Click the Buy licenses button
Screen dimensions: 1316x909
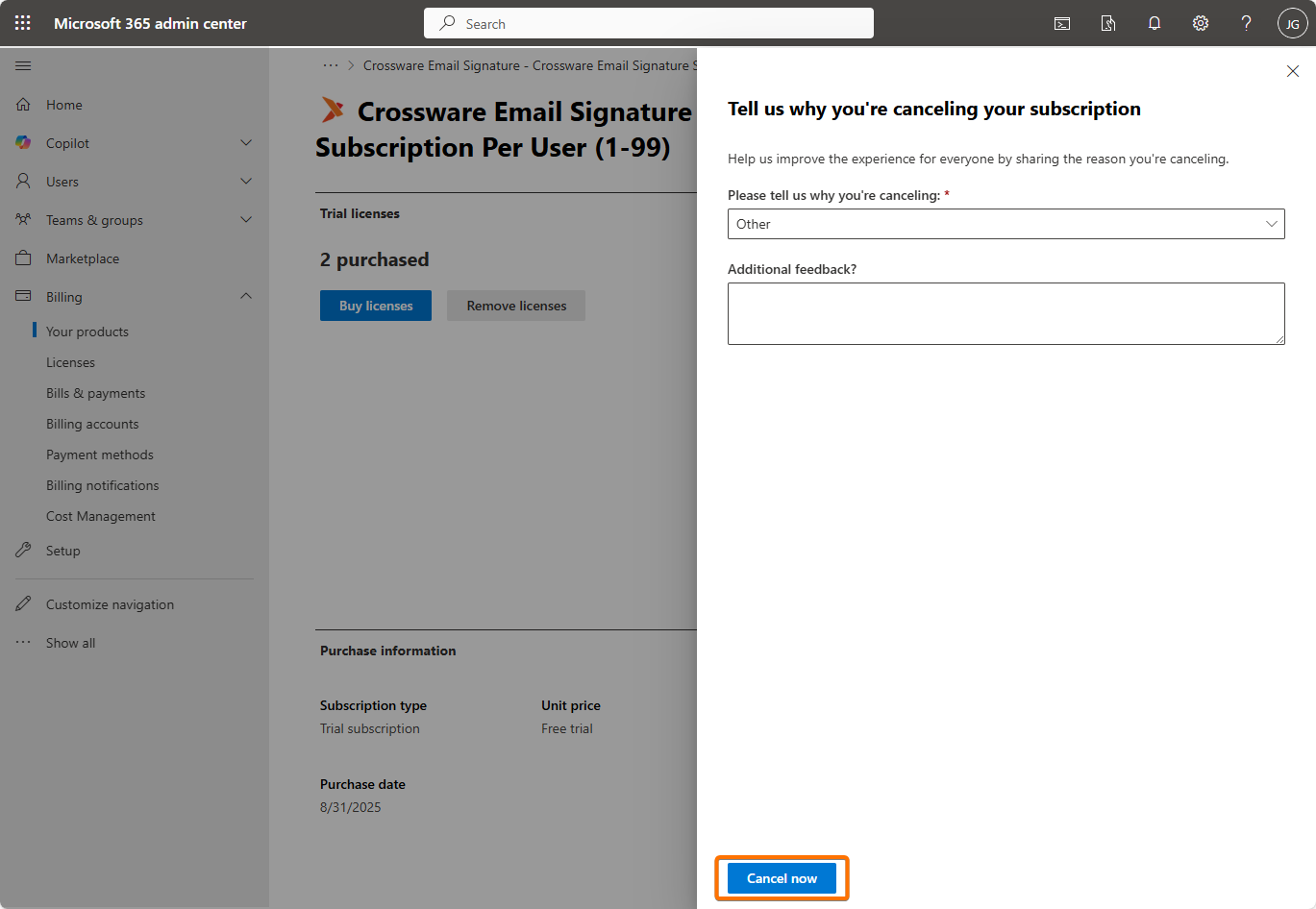tap(376, 306)
